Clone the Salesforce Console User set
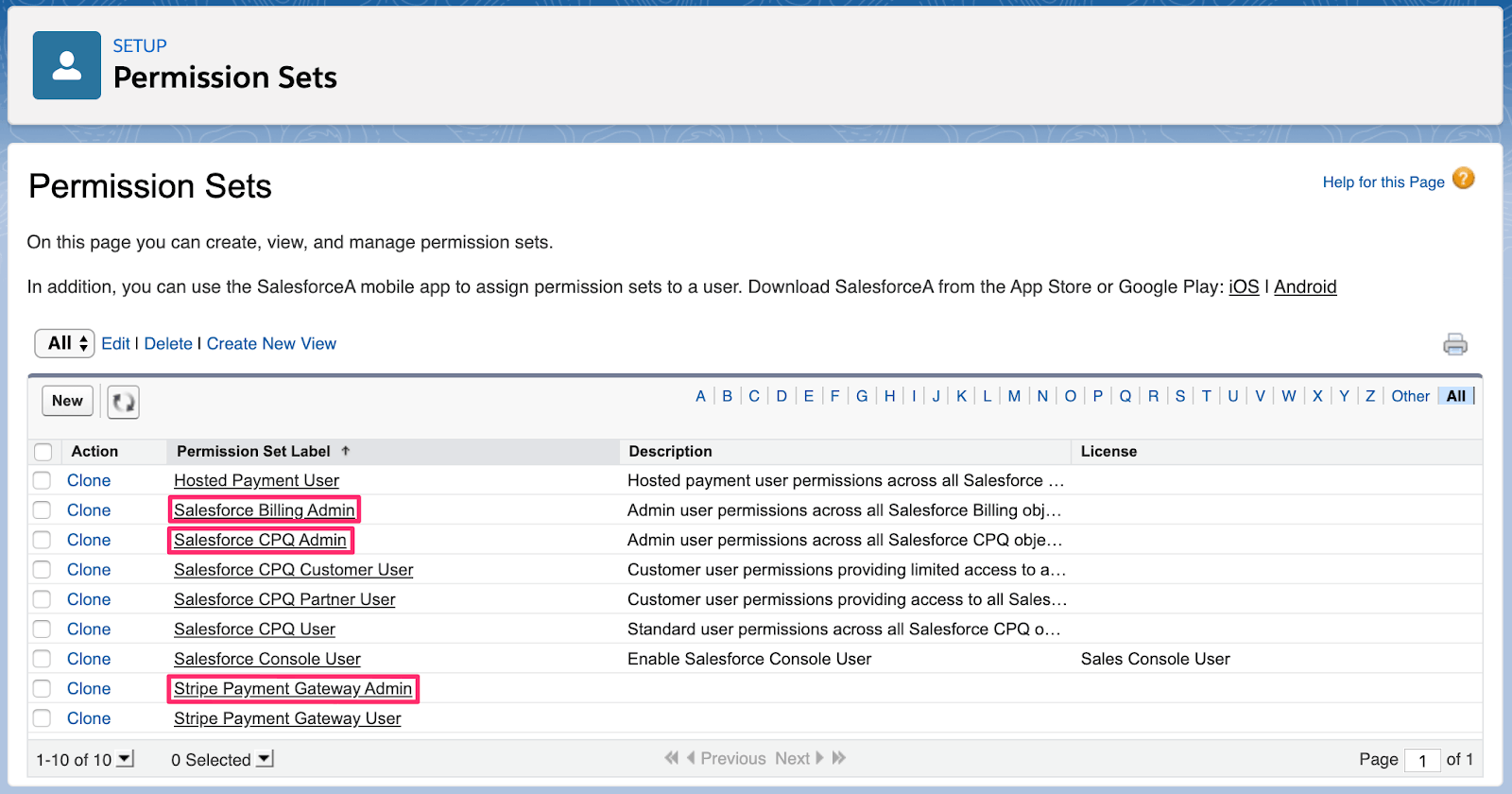This screenshot has width=1512, height=794. point(89,659)
